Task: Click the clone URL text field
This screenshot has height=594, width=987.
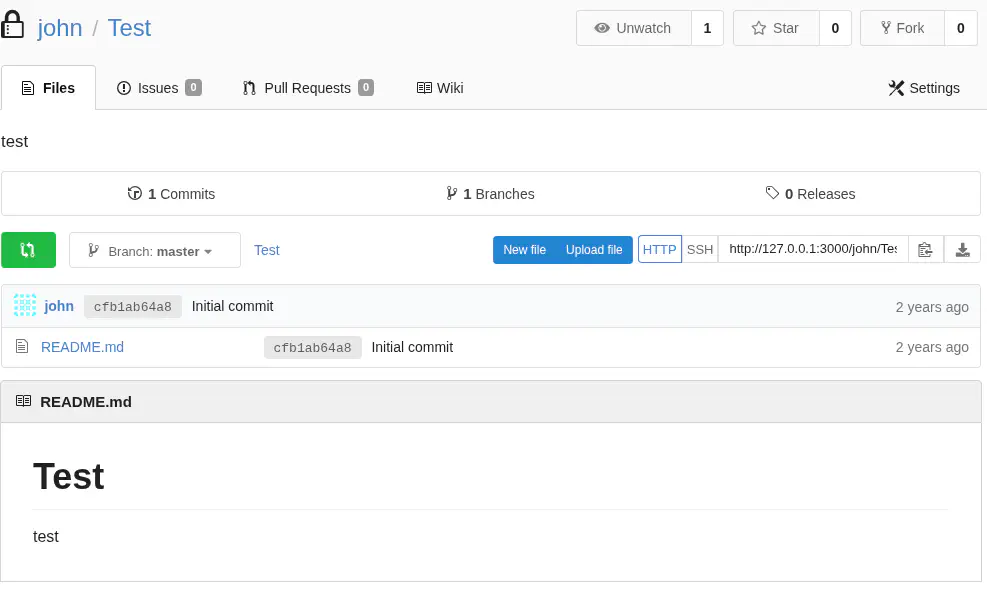Action: tap(812, 250)
